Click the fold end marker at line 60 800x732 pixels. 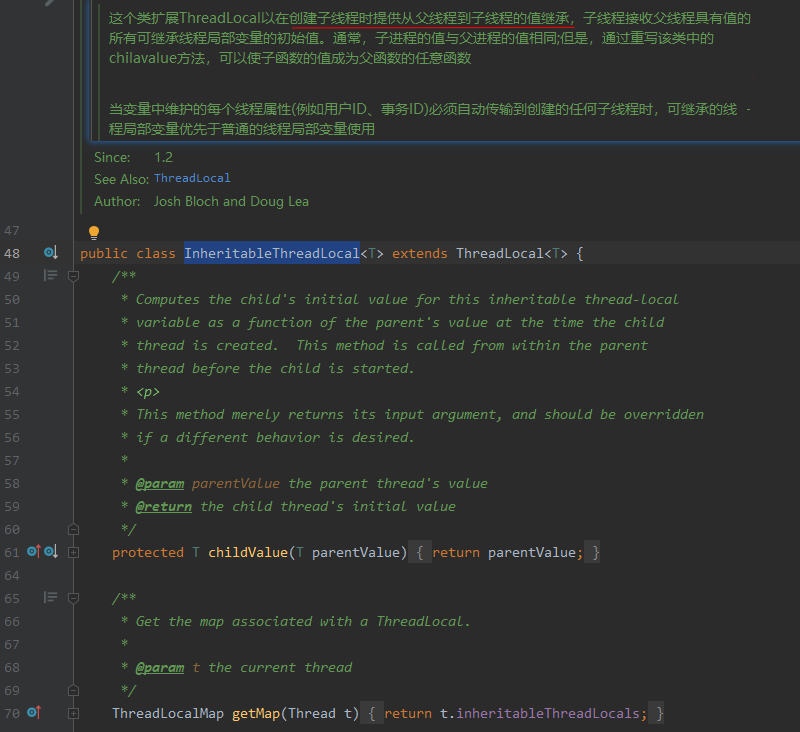click(73, 529)
